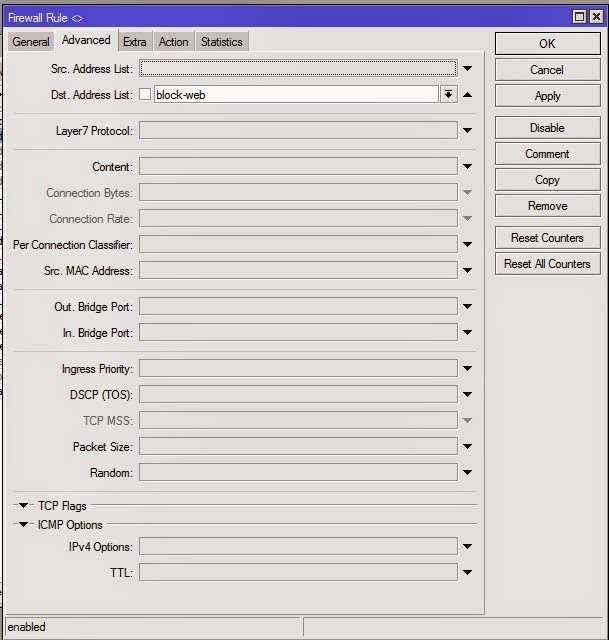Click the TTL input box
Screen dimensions: 609x640
pos(298,572)
